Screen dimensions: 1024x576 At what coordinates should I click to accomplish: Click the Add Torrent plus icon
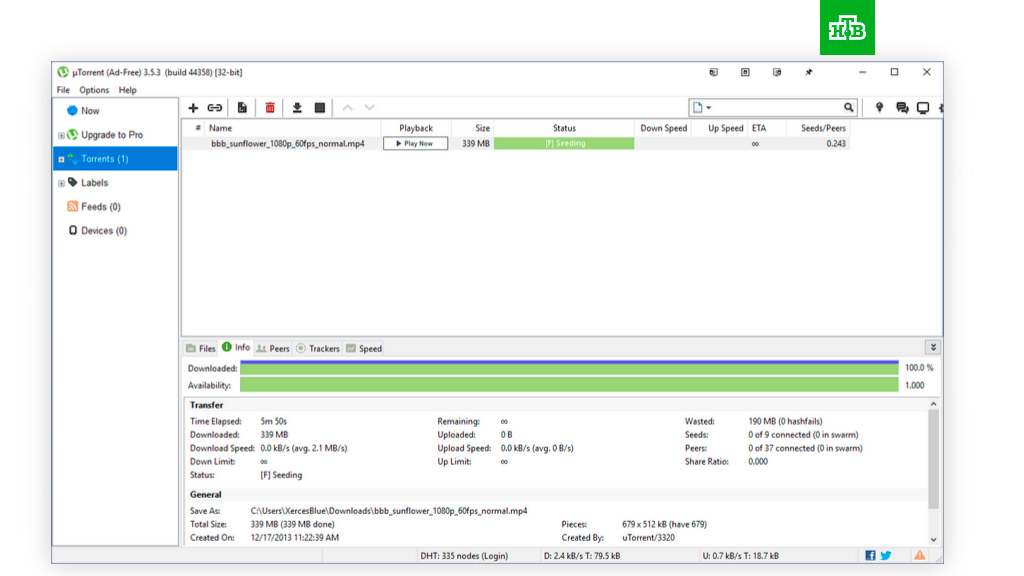tap(193, 108)
